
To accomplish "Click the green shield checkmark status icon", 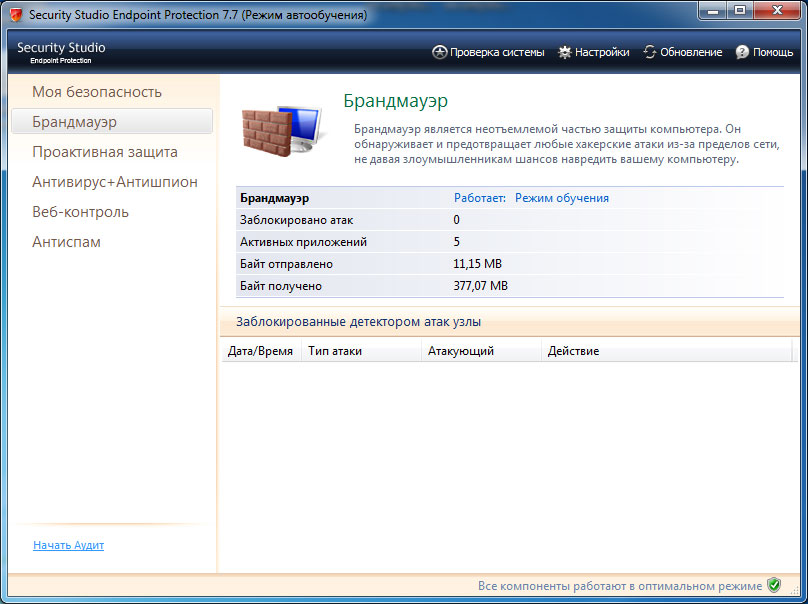I will click(773, 584).
